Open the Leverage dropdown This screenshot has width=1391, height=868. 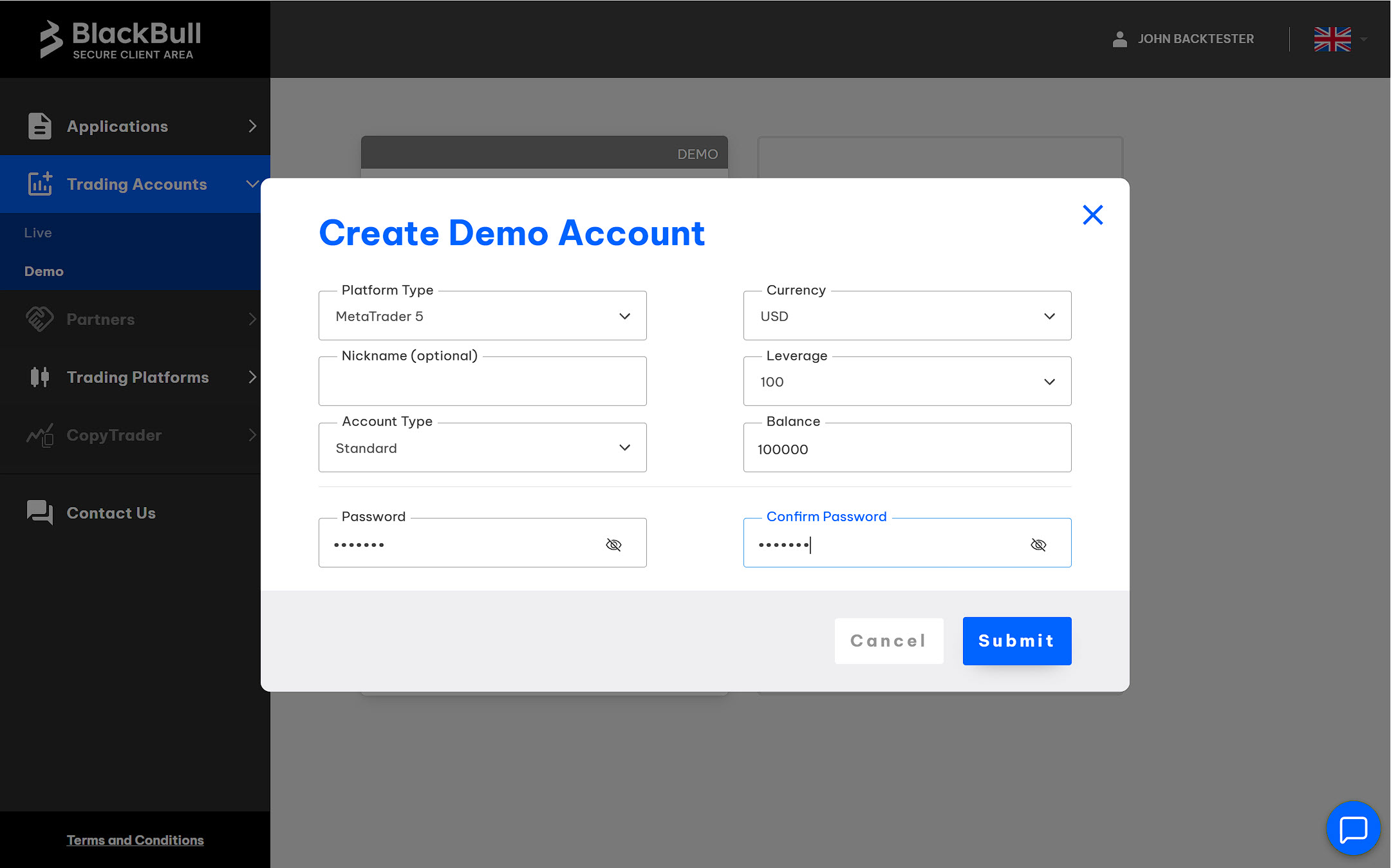(907, 382)
